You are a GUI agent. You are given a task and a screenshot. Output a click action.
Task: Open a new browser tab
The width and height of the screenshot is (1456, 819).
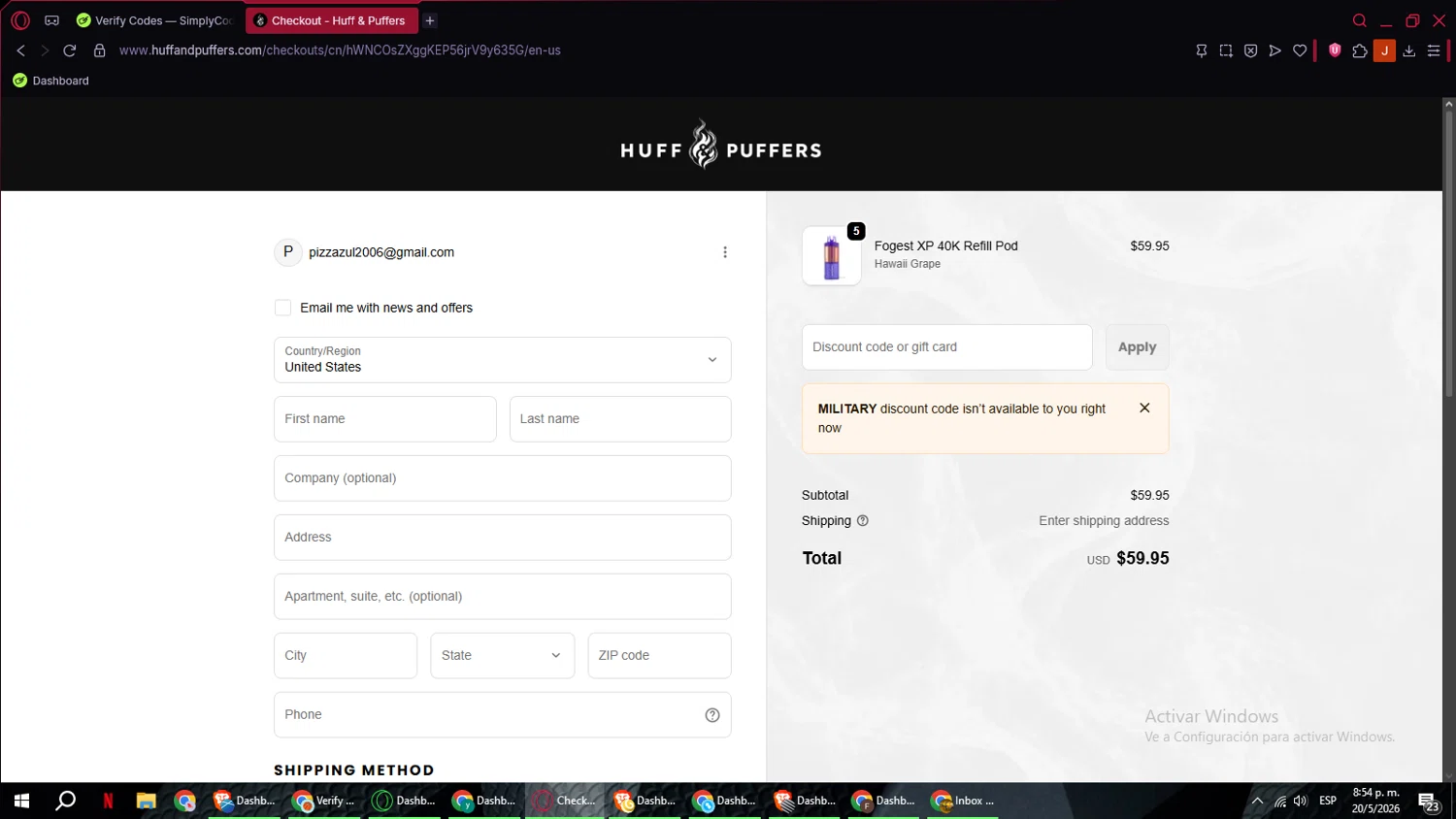pos(430,20)
